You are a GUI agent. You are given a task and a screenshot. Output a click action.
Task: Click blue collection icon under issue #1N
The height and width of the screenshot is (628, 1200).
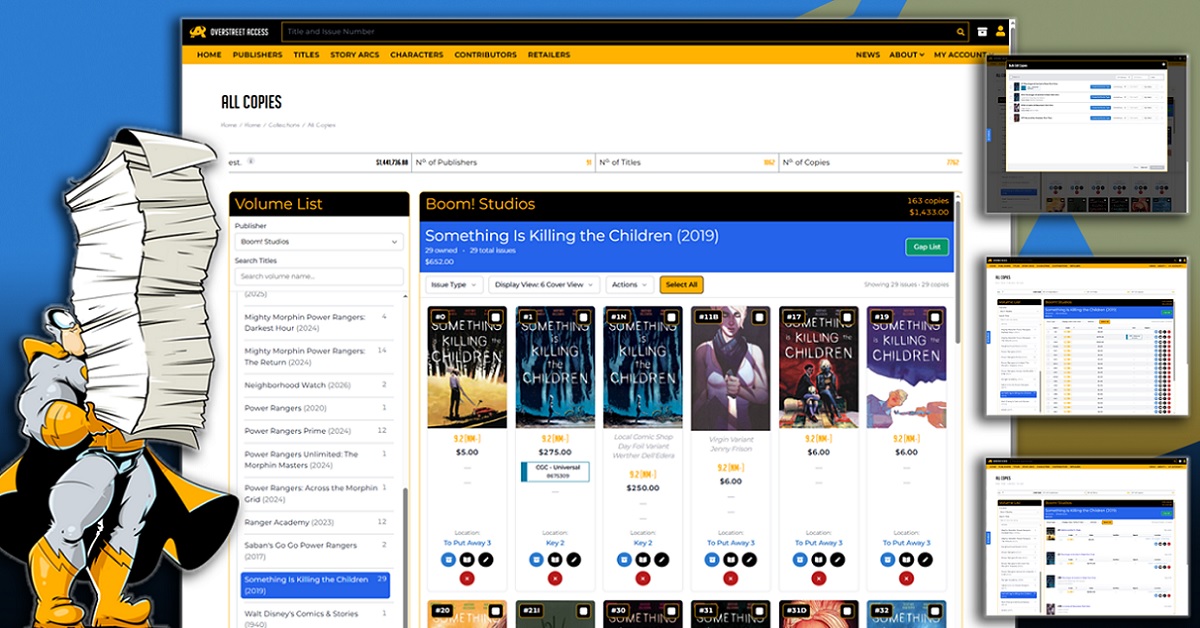625,558
